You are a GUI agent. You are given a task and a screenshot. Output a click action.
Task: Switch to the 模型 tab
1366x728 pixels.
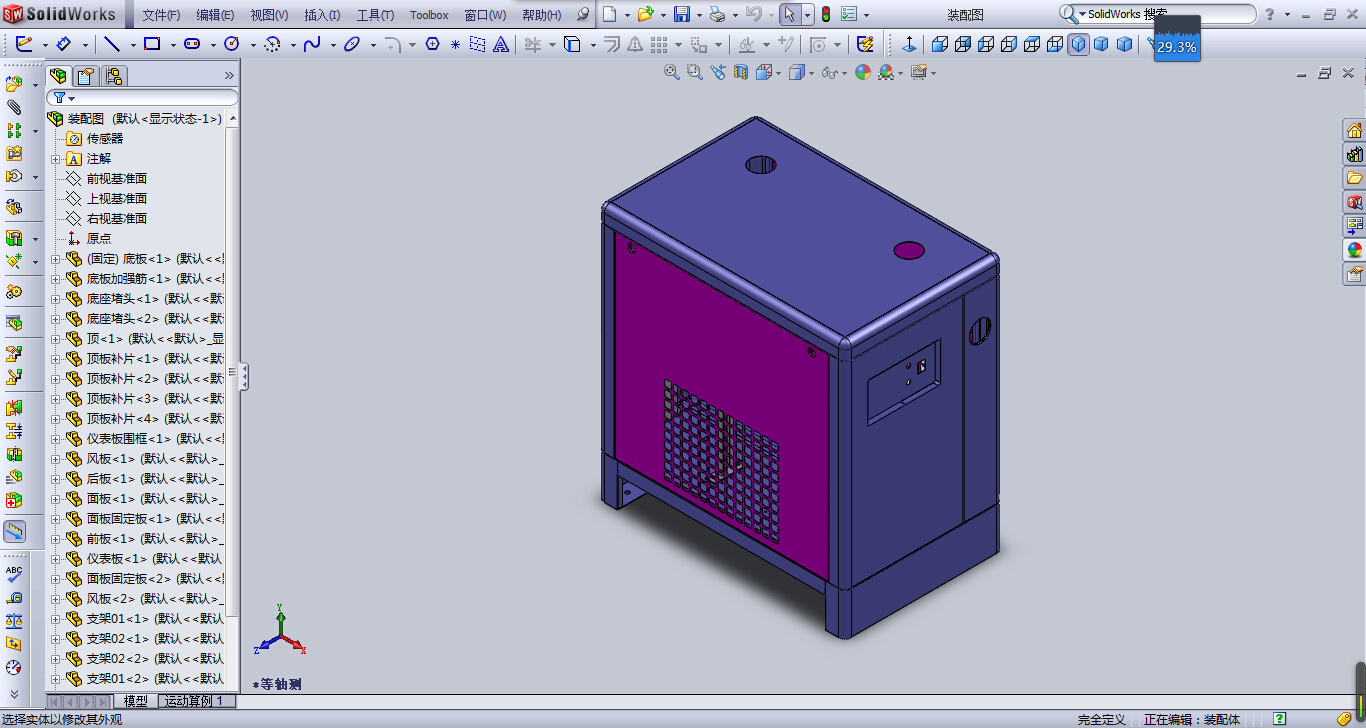click(x=135, y=701)
